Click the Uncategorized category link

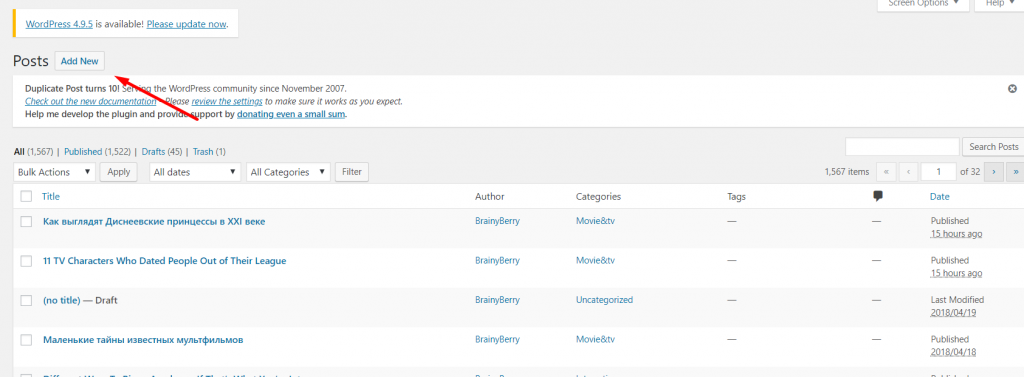[604, 300]
